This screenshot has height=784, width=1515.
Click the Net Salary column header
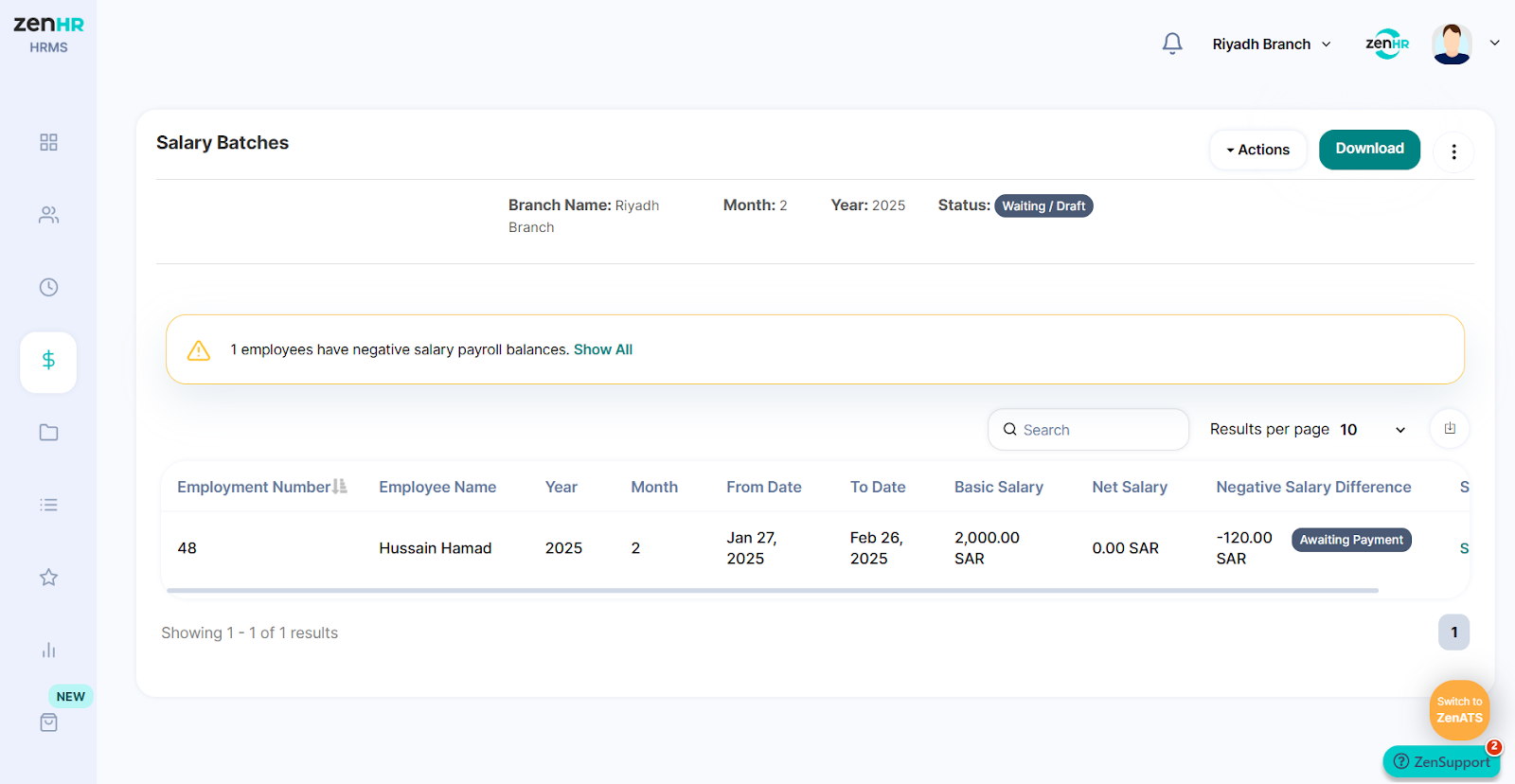1130,487
